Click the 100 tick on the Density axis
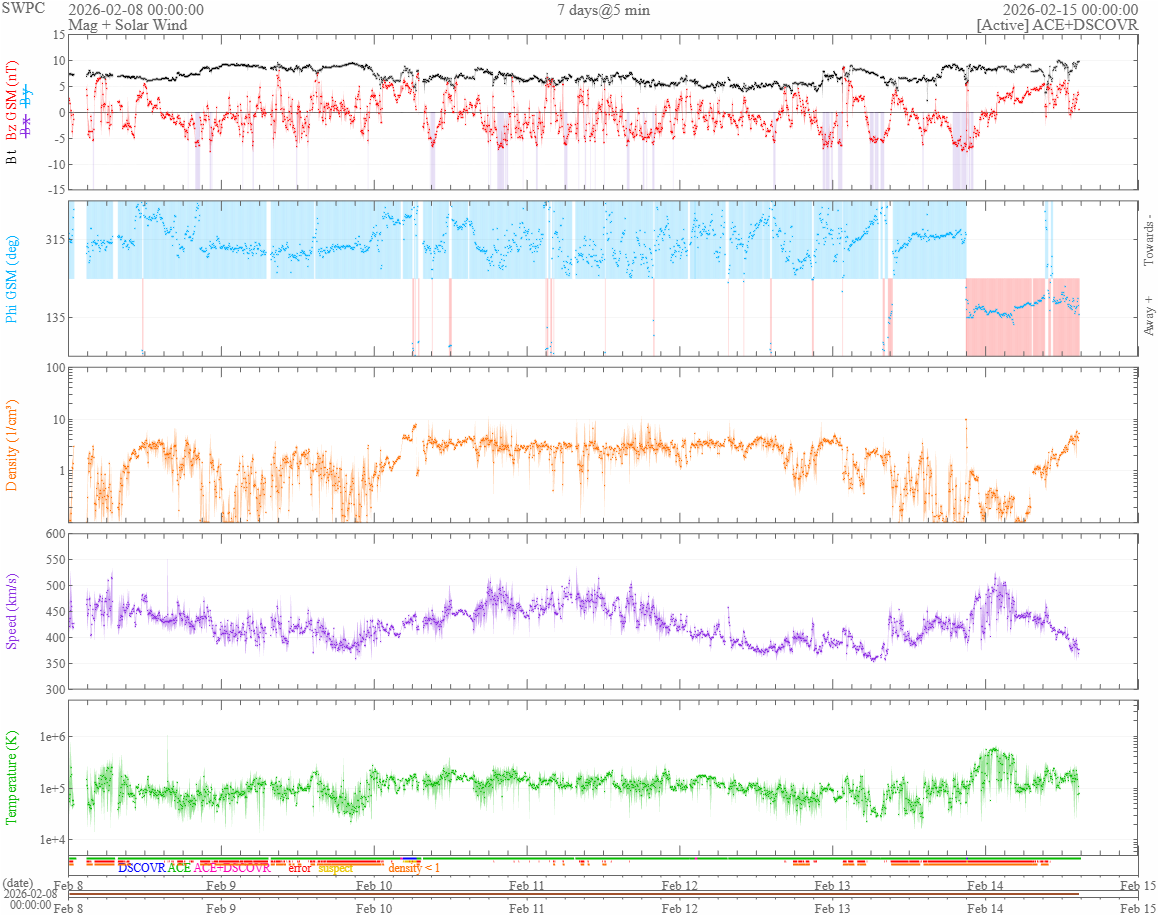This screenshot has height=915, width=1158. (56, 368)
